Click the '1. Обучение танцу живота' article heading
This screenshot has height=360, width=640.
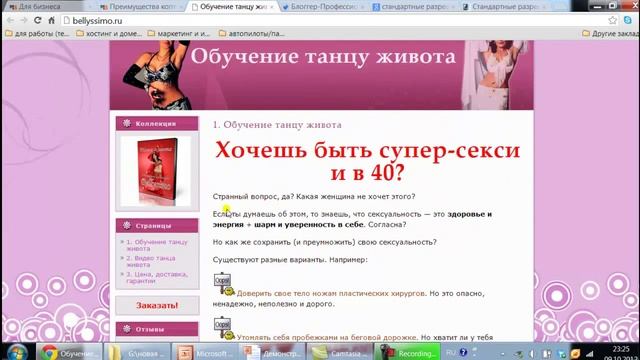click(277, 125)
